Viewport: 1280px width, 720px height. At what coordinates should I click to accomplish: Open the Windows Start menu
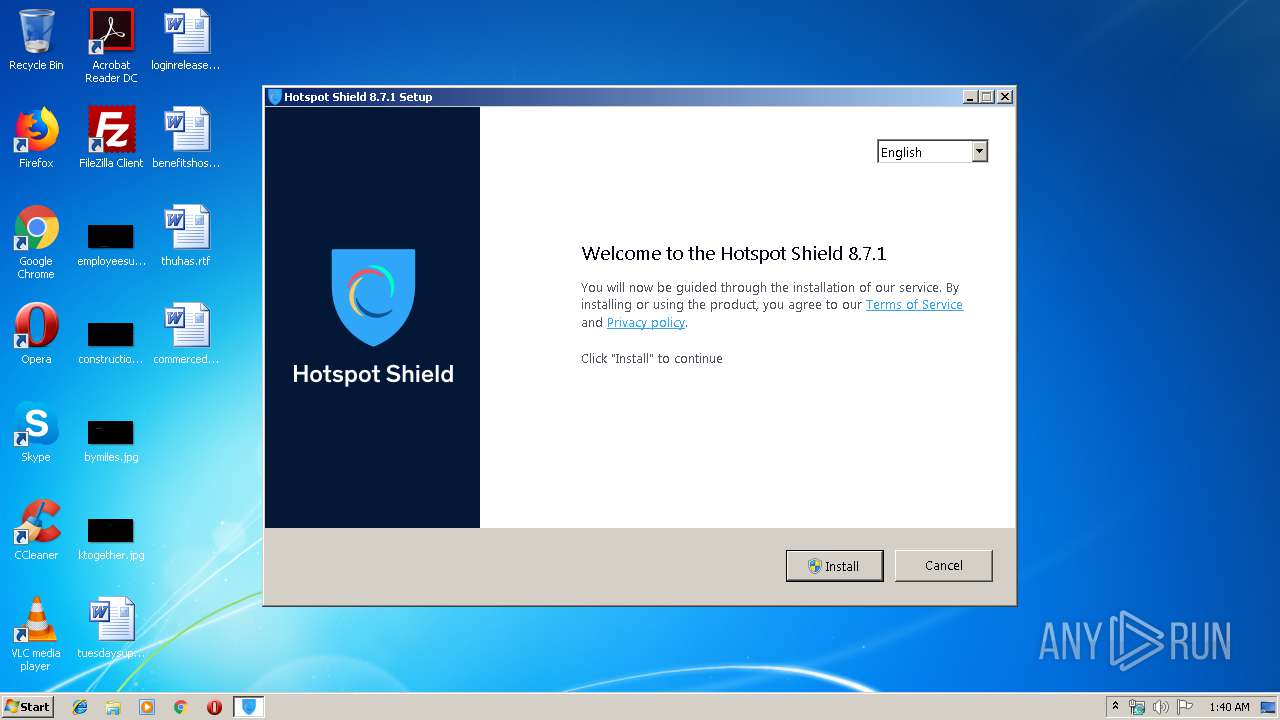pyautogui.click(x=28, y=707)
